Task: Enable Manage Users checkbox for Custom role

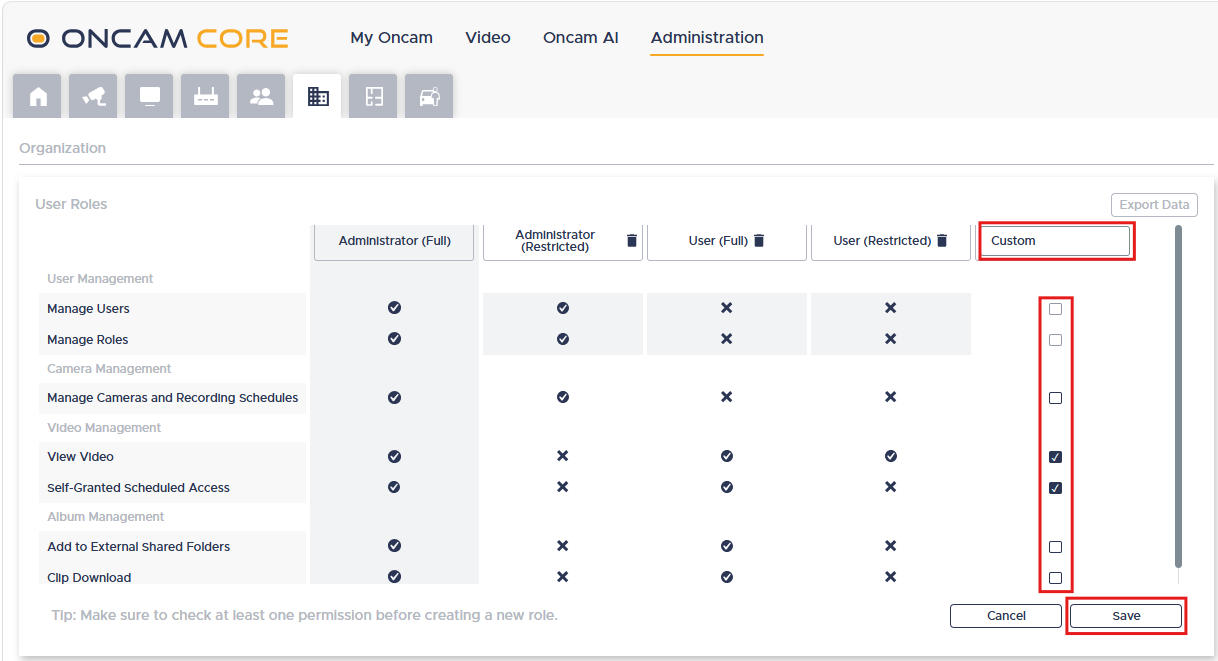Action: pyautogui.click(x=1055, y=309)
